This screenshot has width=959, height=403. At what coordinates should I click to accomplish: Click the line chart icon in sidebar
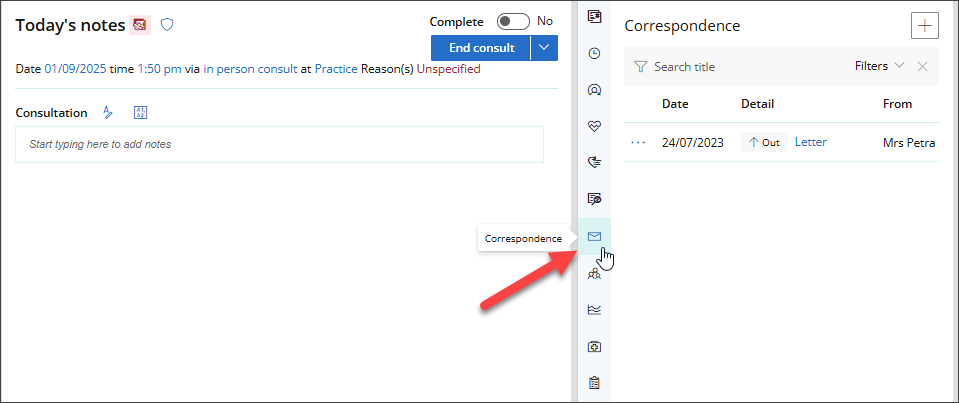tap(594, 309)
